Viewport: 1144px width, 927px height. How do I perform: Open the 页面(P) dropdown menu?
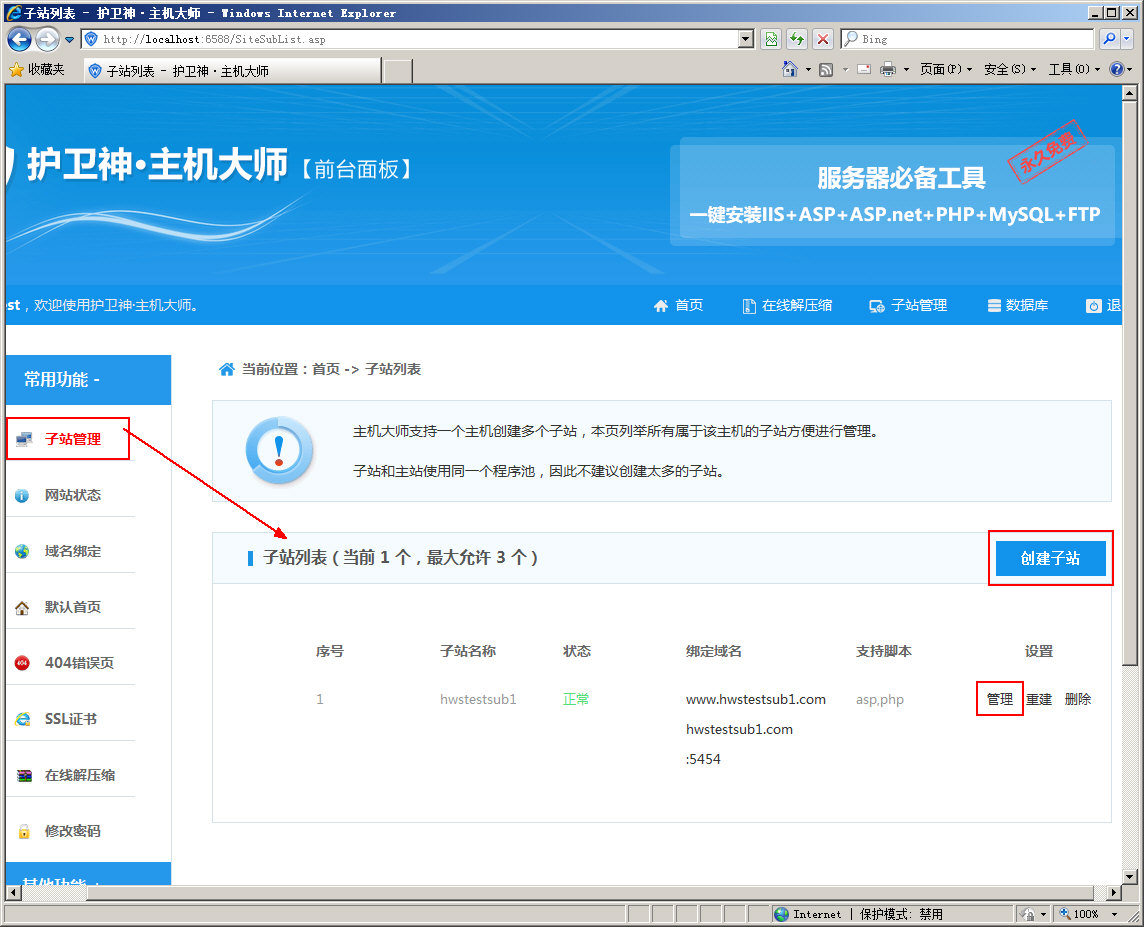click(945, 70)
